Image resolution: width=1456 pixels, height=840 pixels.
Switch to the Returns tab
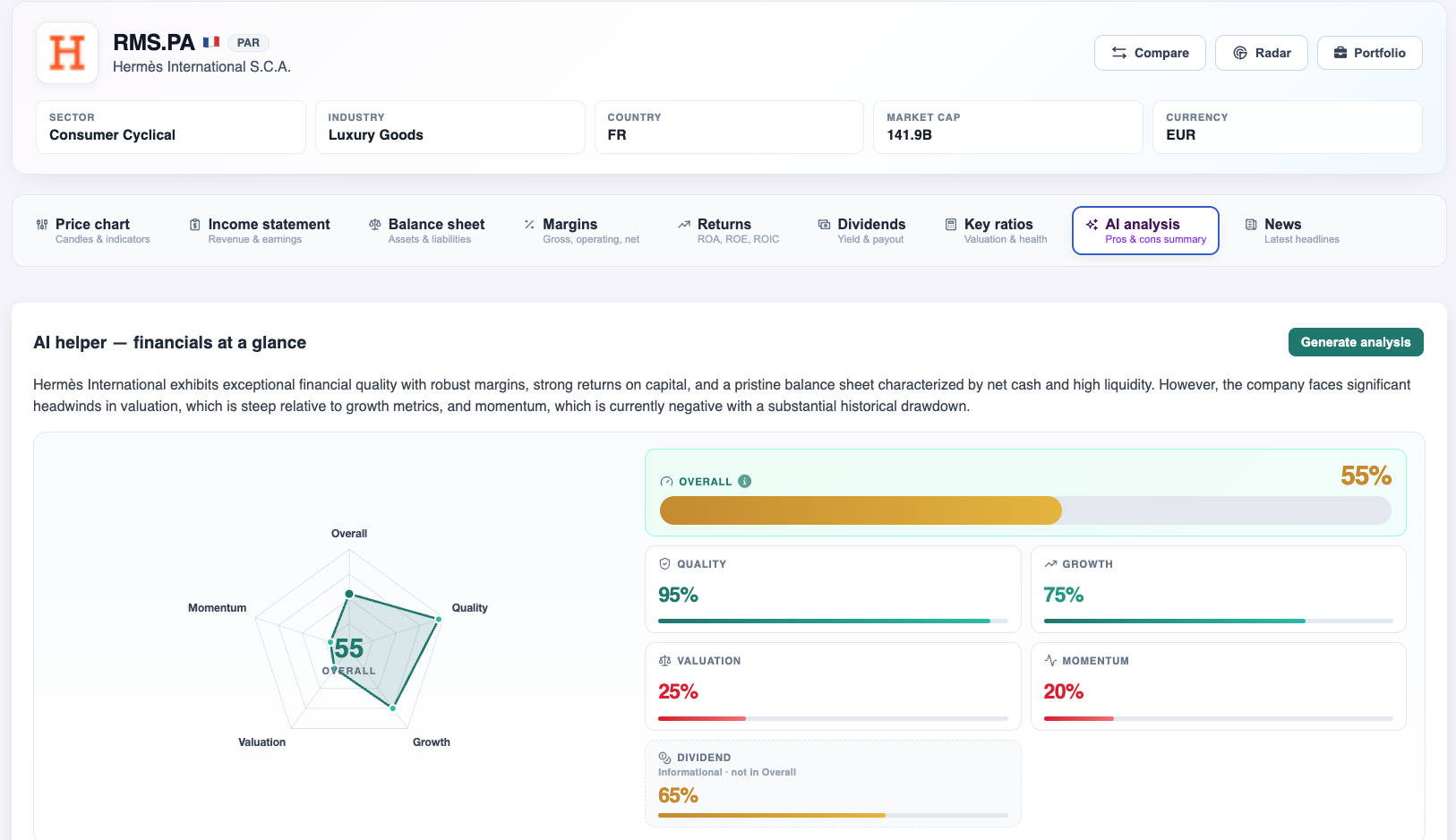pos(729,231)
